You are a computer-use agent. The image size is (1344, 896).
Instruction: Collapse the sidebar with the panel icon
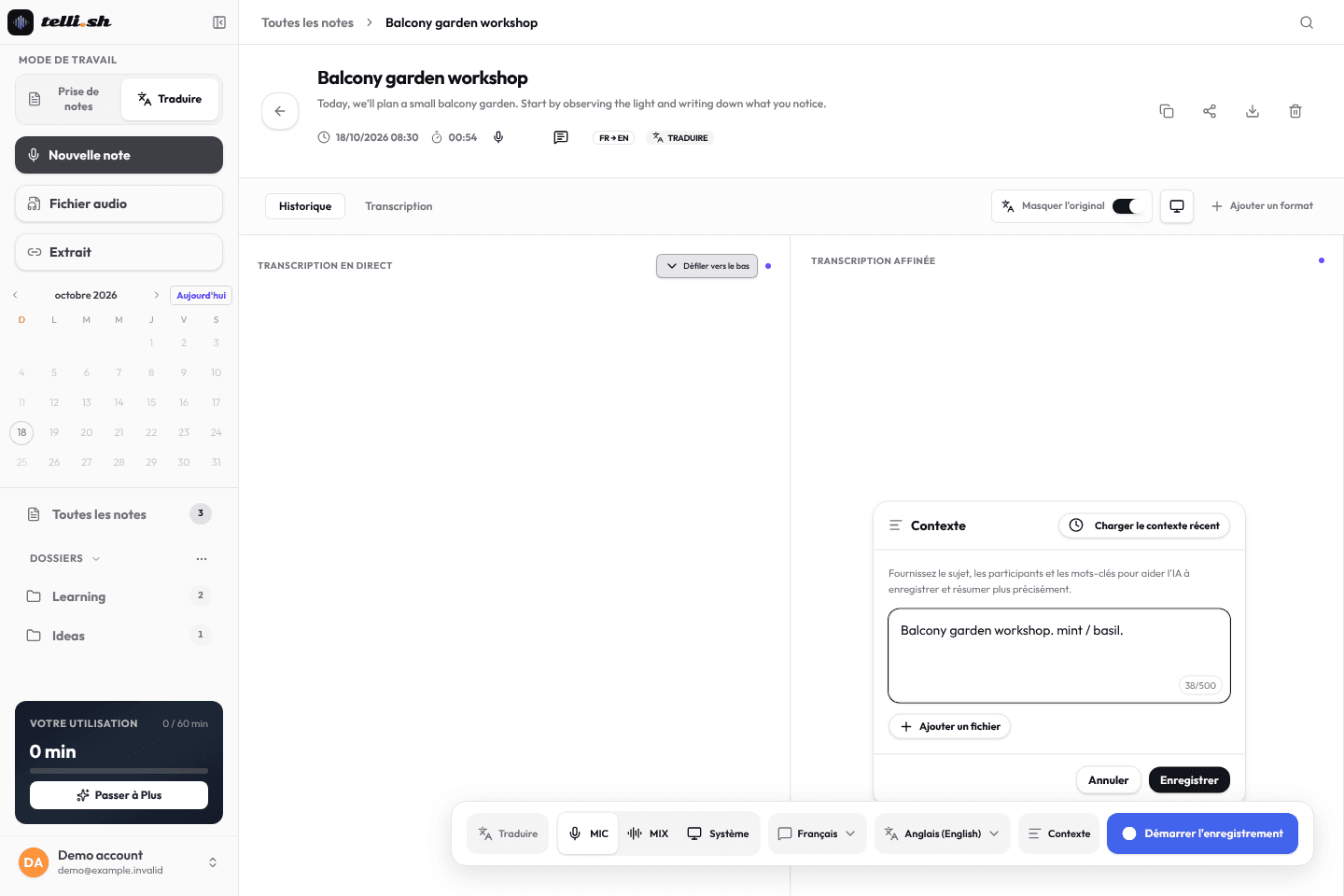point(219,22)
